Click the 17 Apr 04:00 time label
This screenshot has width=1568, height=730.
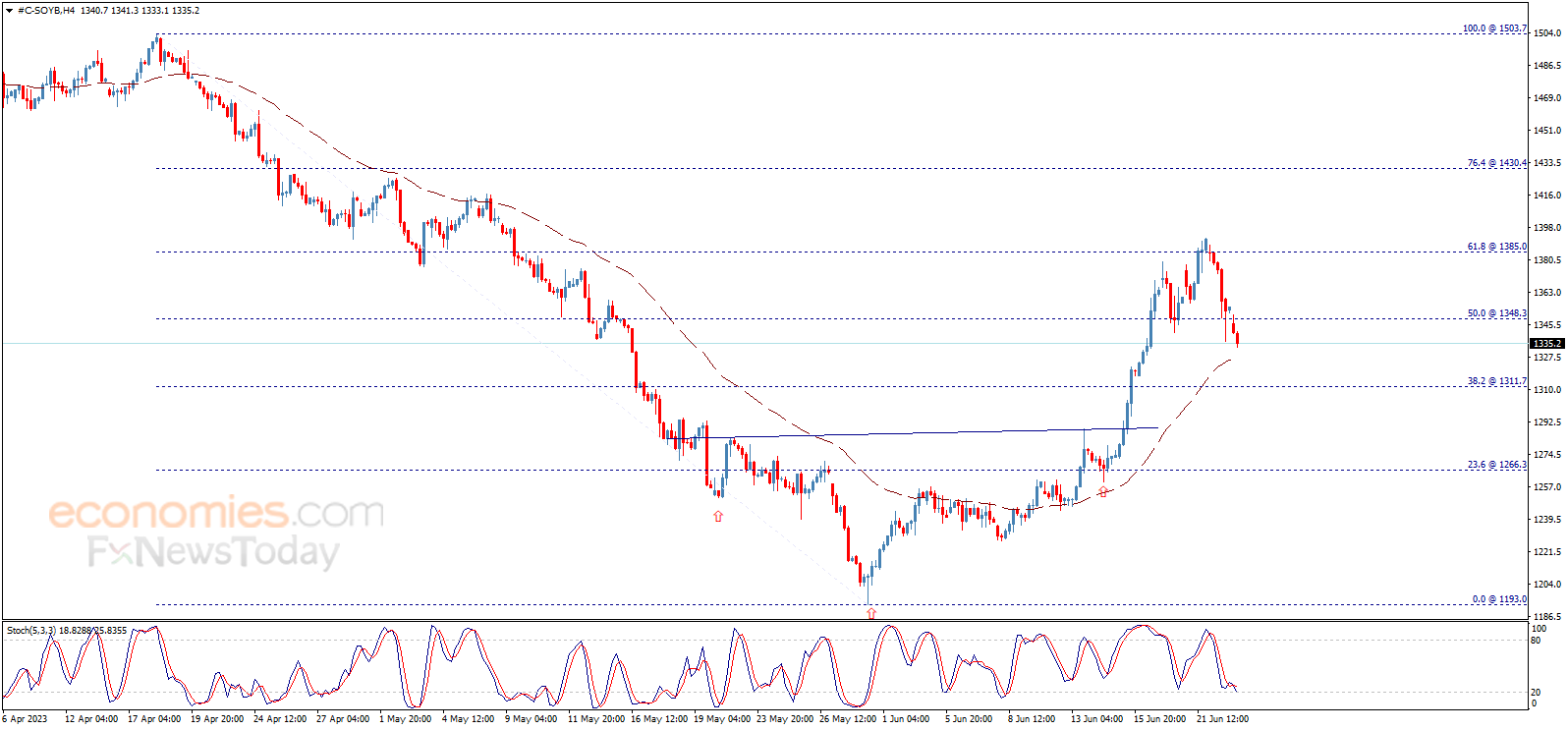pyautogui.click(x=154, y=719)
